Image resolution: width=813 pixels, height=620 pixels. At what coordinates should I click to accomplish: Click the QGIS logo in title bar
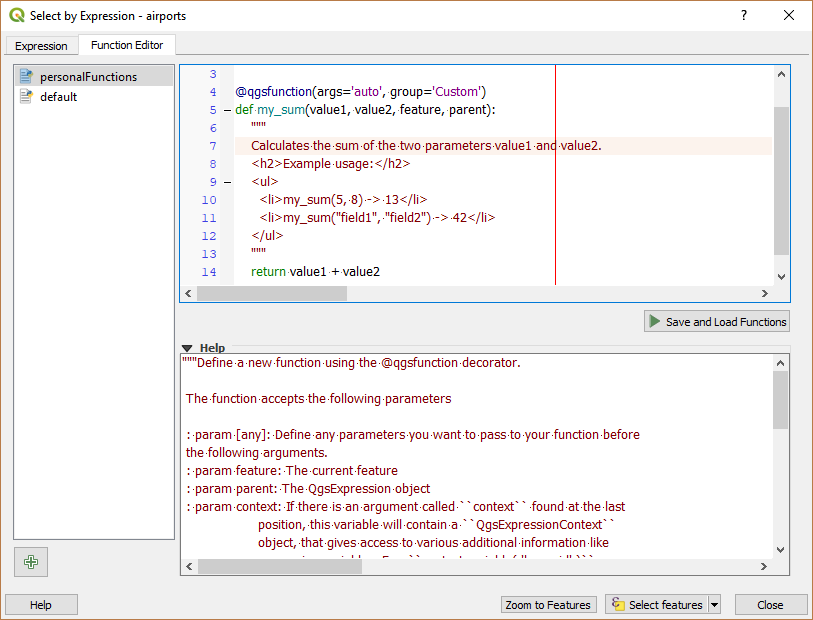click(x=16, y=16)
